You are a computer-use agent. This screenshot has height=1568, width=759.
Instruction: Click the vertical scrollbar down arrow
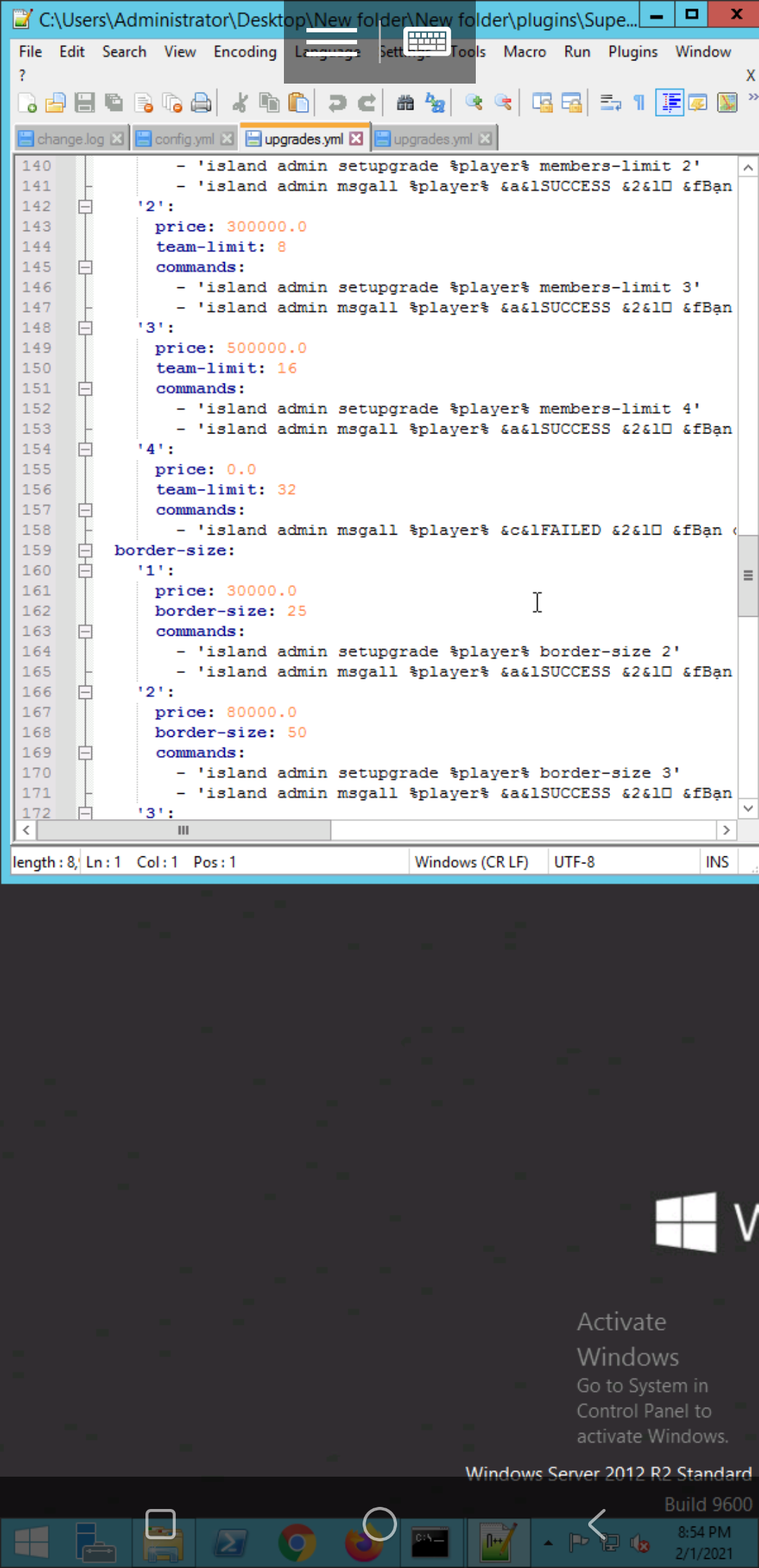748,809
